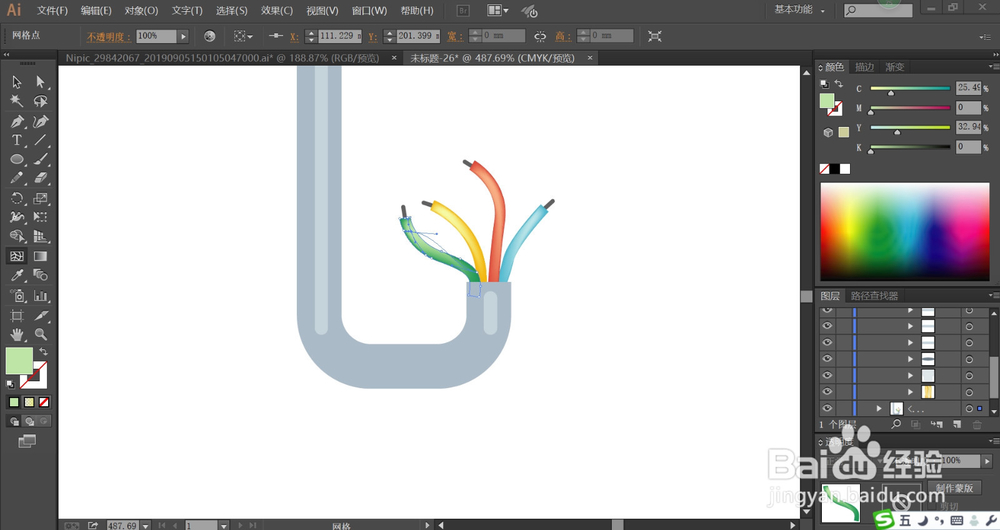This screenshot has width=1000, height=530.
Task: Open the 效果(C) menu
Action: coord(277,10)
